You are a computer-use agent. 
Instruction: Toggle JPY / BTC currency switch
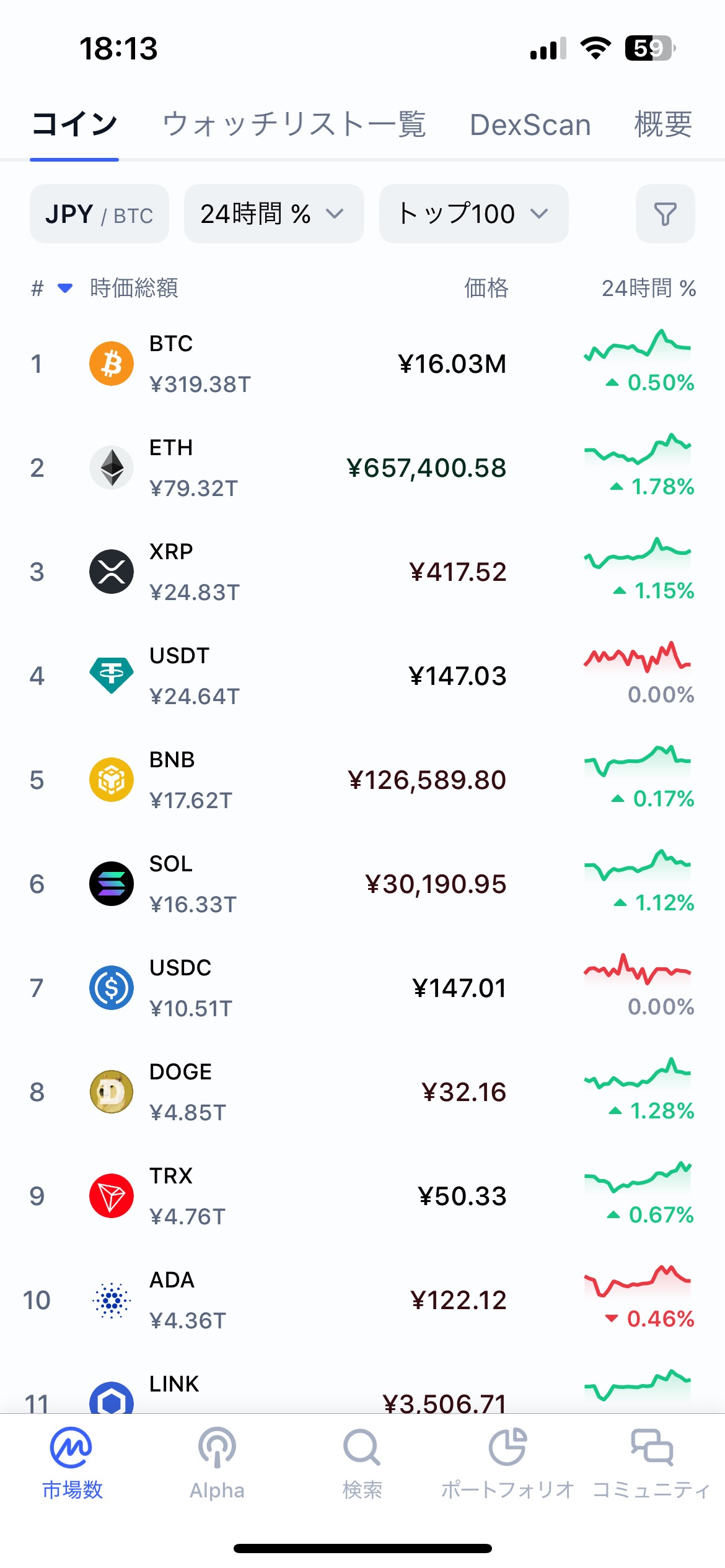(x=99, y=214)
